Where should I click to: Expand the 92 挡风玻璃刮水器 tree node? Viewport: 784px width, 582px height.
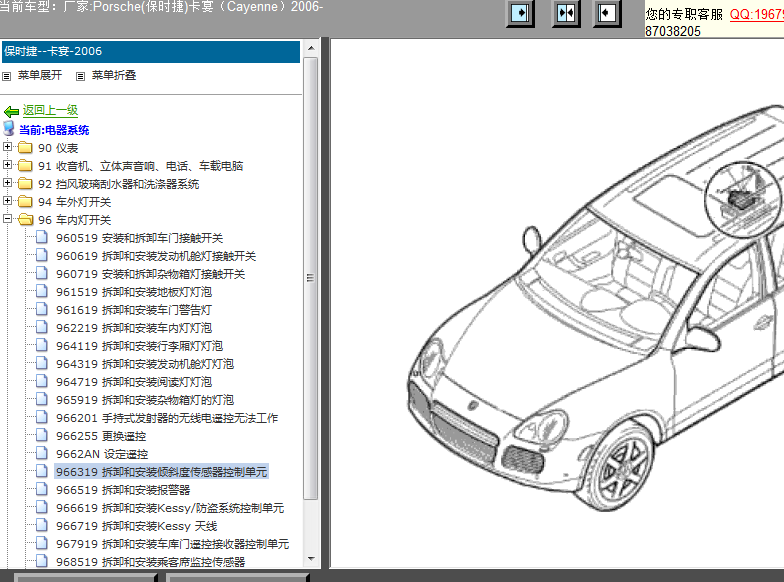[7, 182]
